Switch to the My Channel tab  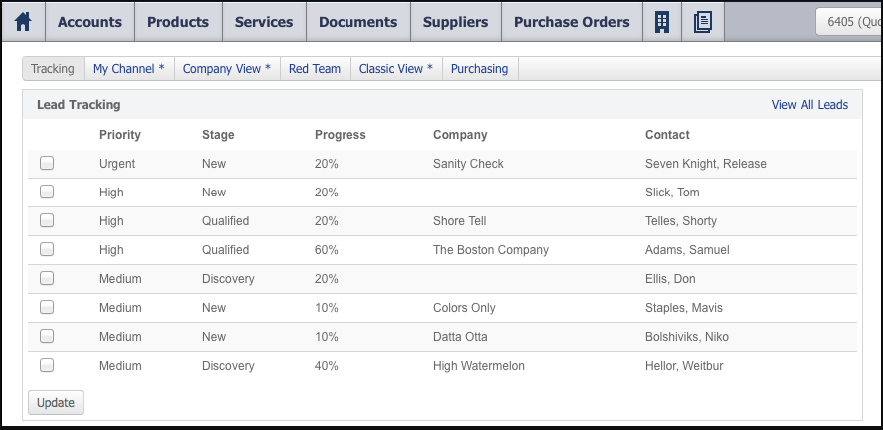coord(129,69)
